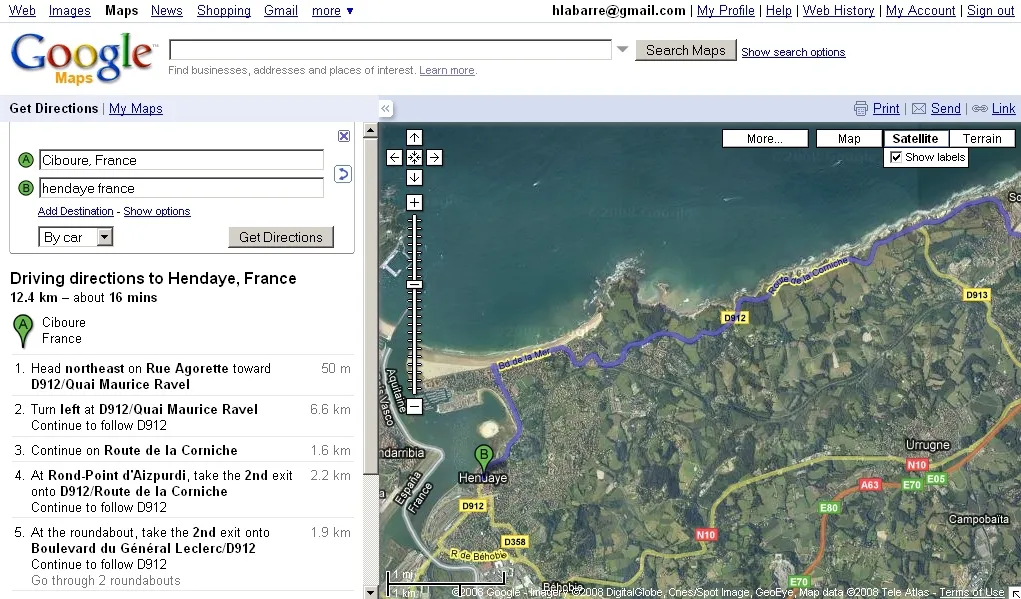Go to News in top navigation
The height and width of the screenshot is (599, 1021).
(x=167, y=10)
